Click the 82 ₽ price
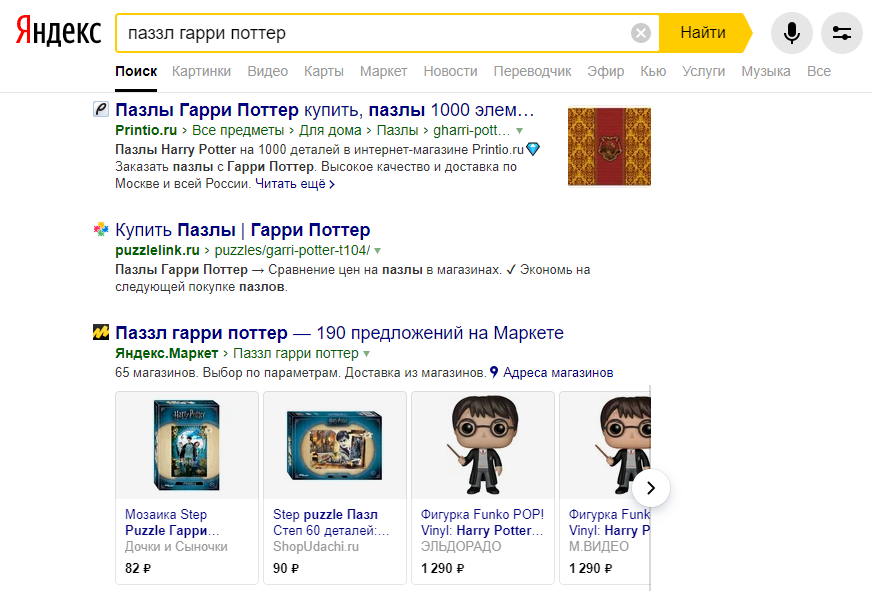Screen dimensions: 872x599 coord(138,568)
